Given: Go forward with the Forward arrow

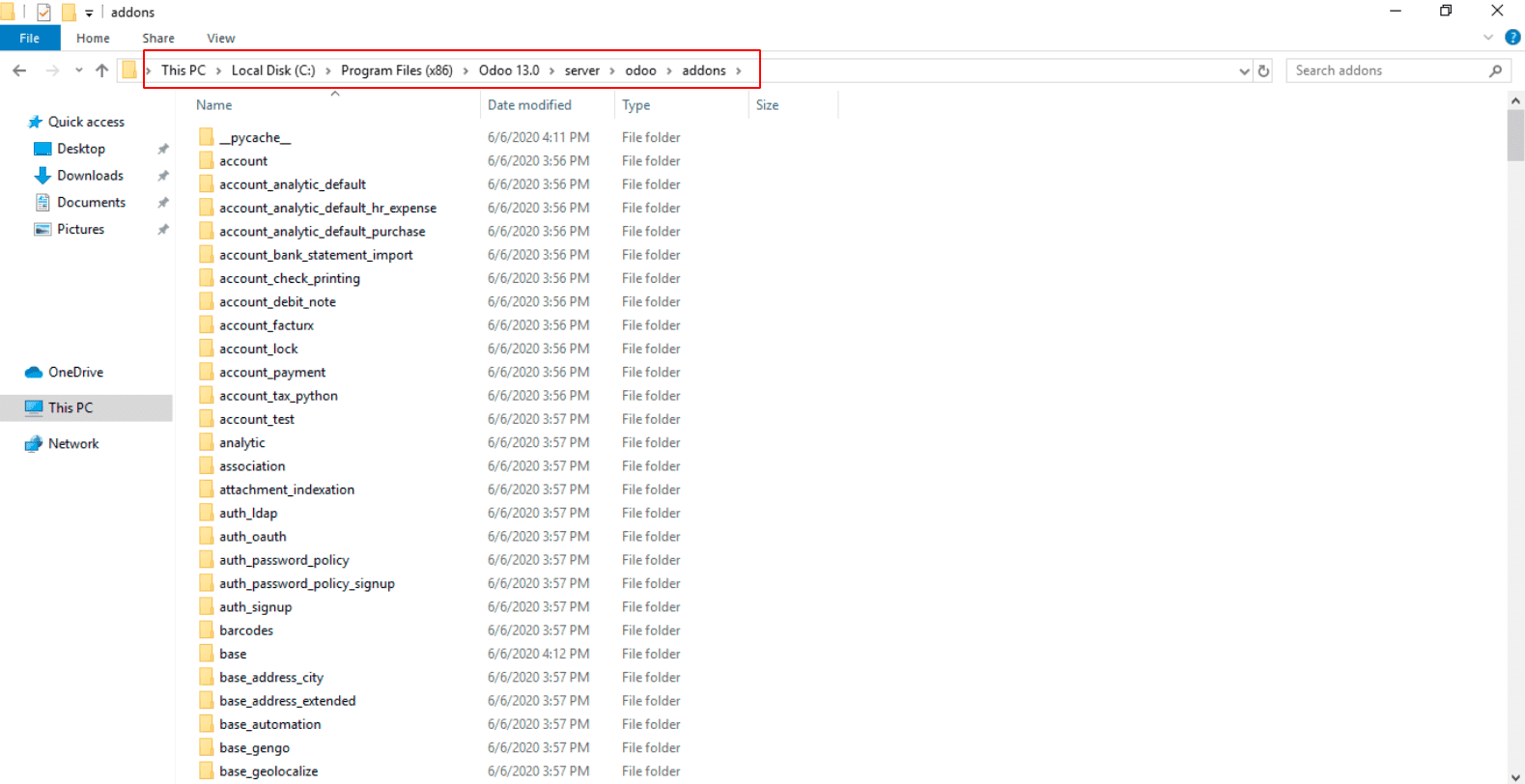Looking at the screenshot, I should tap(52, 70).
